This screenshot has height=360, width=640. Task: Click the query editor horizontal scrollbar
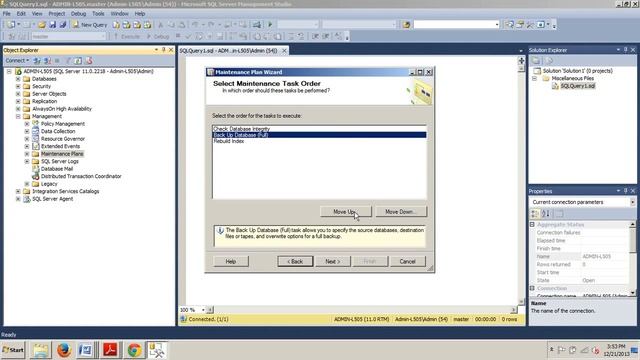(x=361, y=310)
